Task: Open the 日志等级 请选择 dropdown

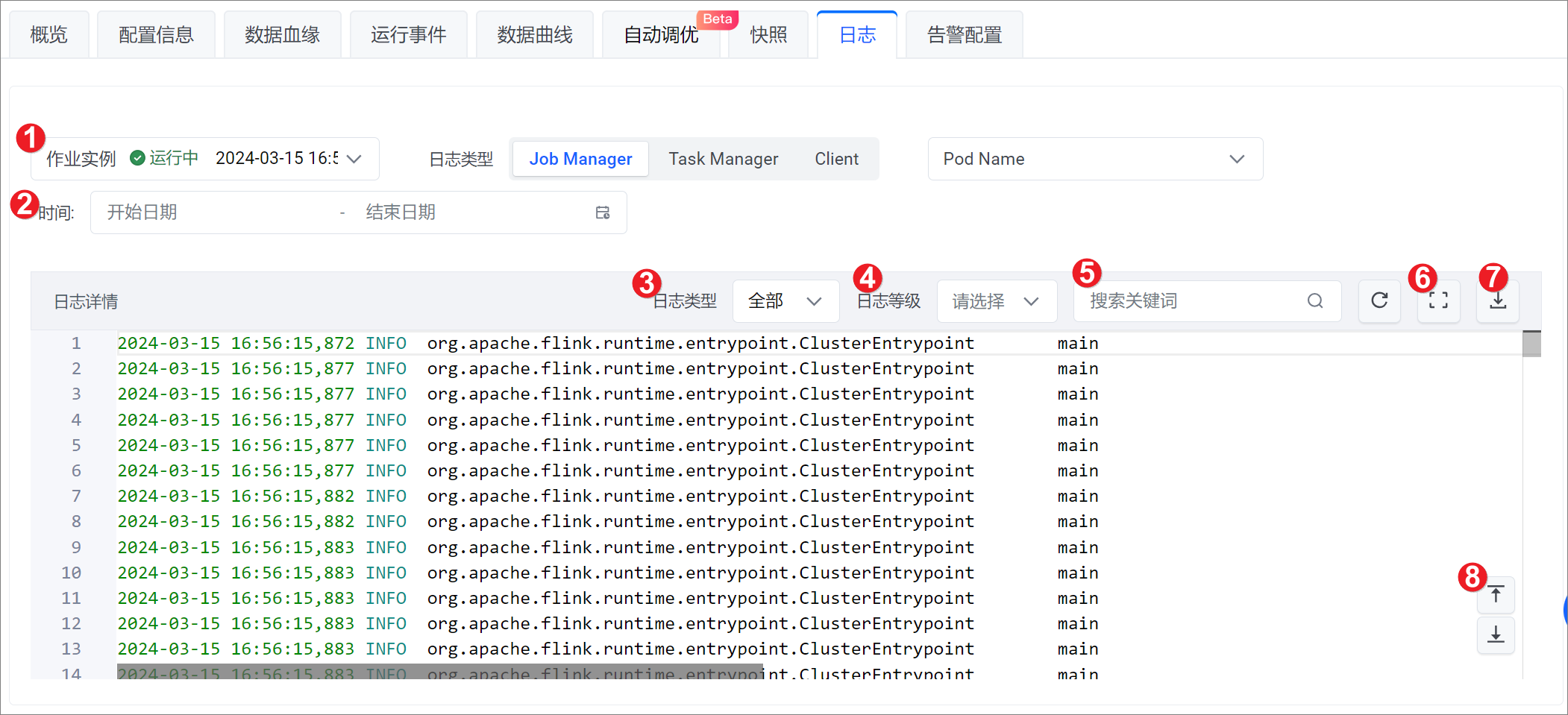Action: click(997, 301)
